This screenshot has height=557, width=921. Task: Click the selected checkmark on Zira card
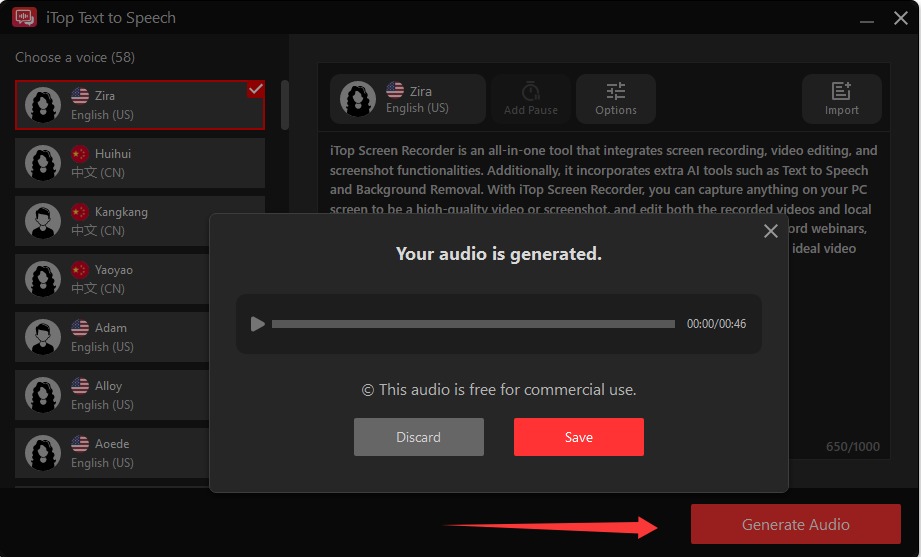tap(256, 89)
